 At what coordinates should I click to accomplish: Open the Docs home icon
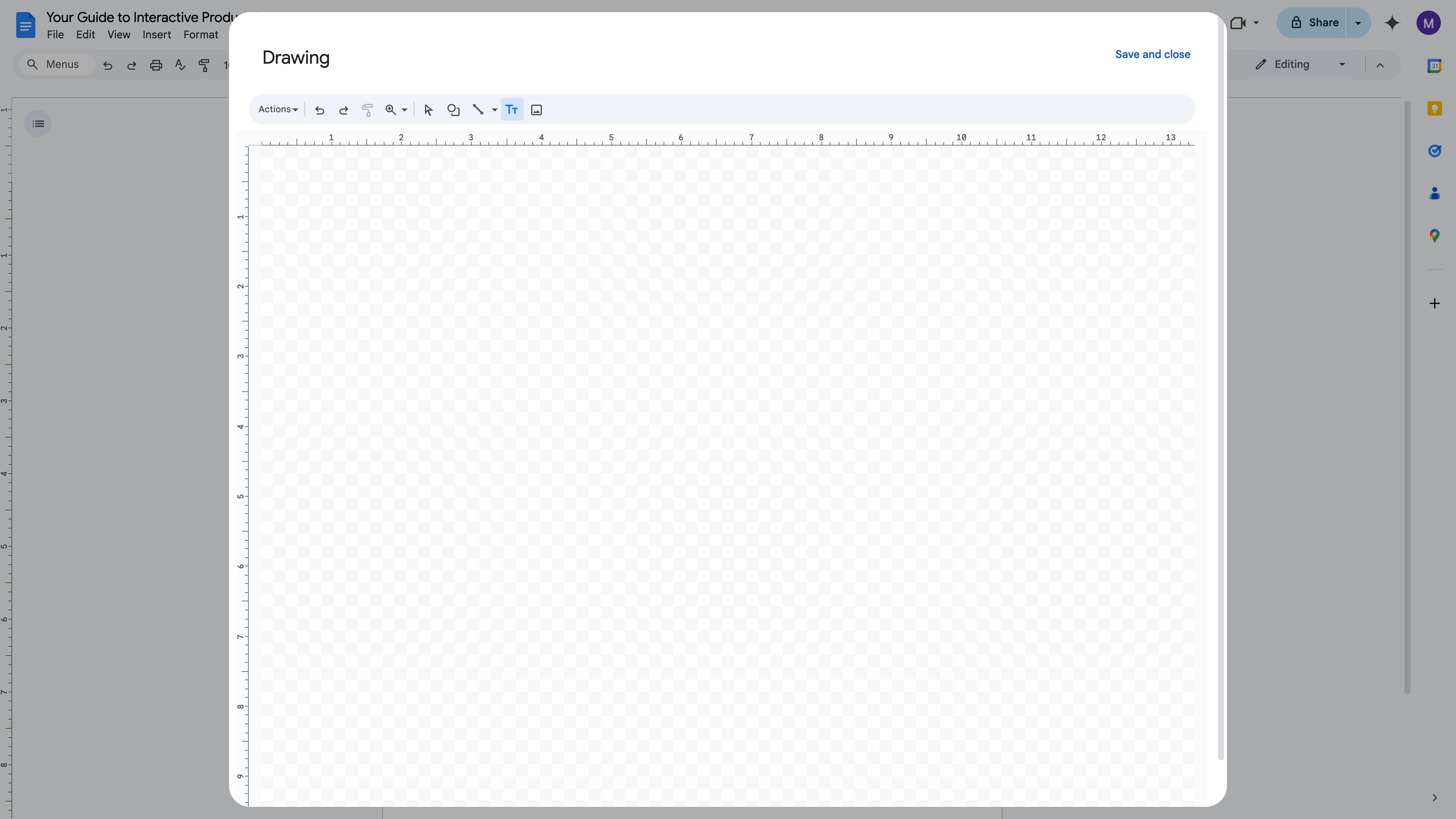(x=25, y=25)
